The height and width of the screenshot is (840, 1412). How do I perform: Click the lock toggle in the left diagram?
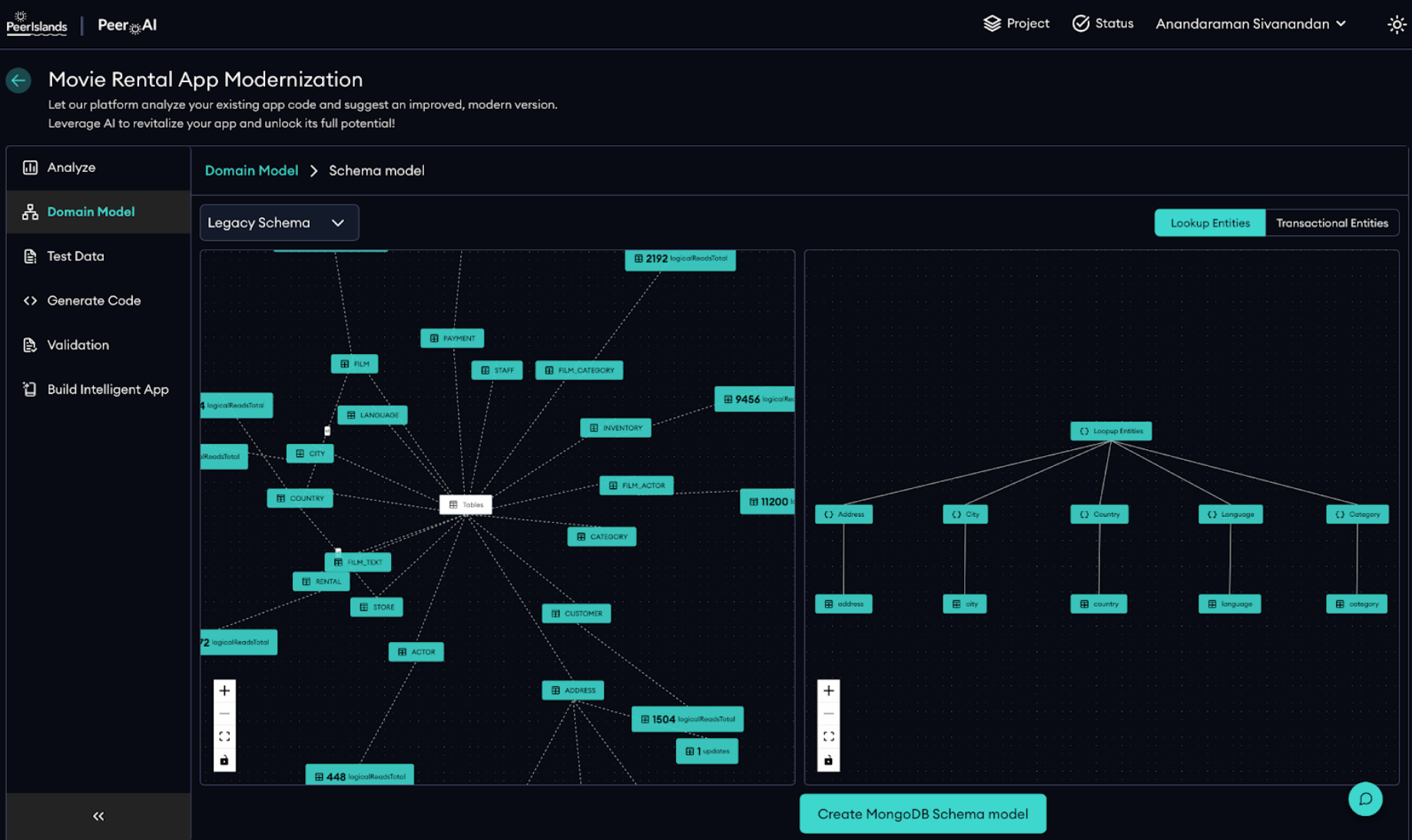point(224,759)
